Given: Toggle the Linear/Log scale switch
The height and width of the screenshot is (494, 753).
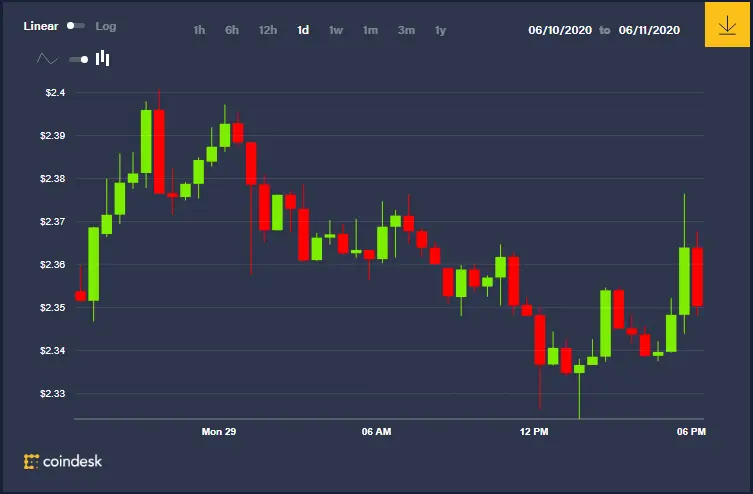Looking at the screenshot, I should coord(76,25).
